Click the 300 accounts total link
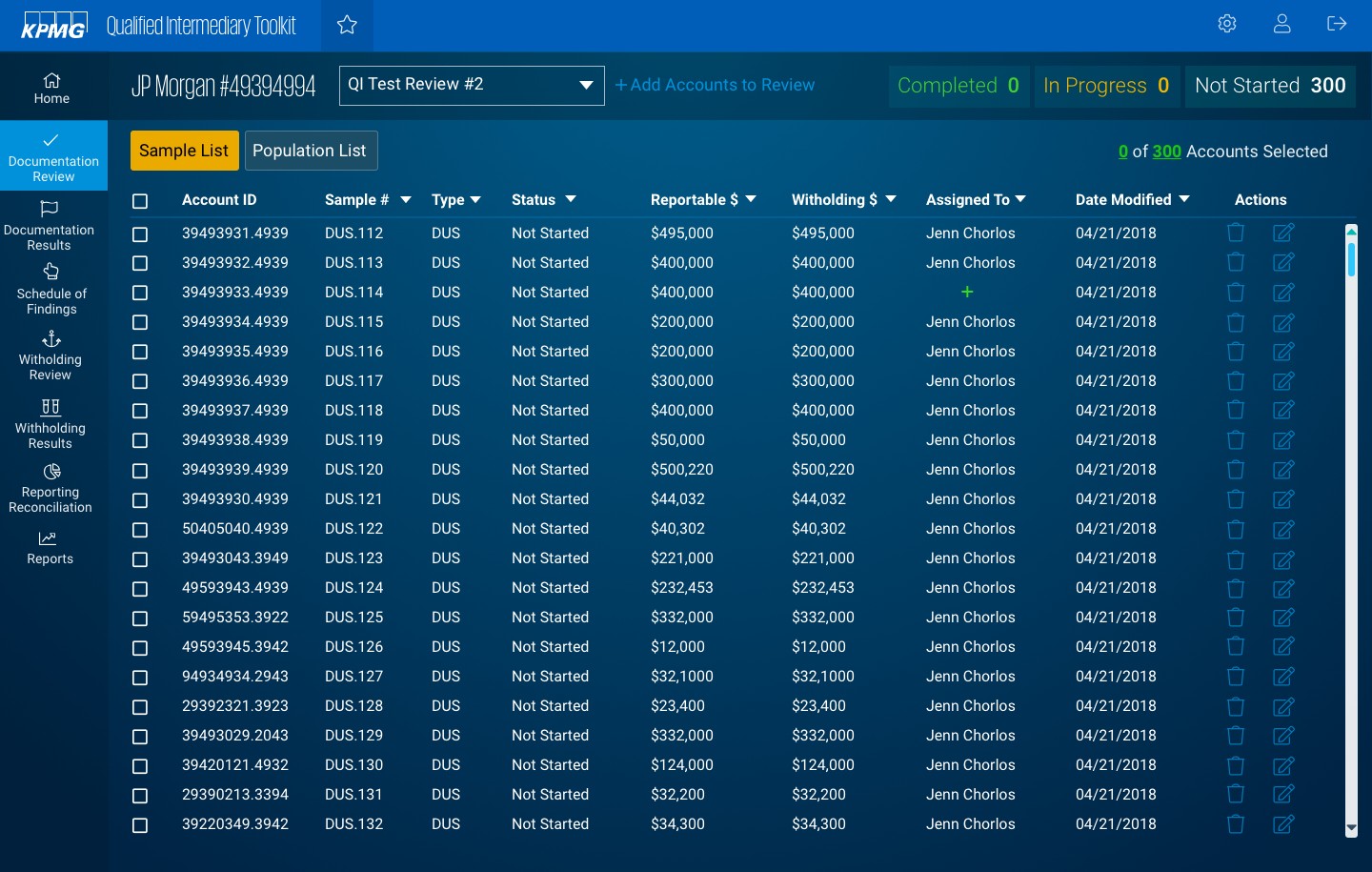The width and height of the screenshot is (1372, 872). tap(1167, 152)
